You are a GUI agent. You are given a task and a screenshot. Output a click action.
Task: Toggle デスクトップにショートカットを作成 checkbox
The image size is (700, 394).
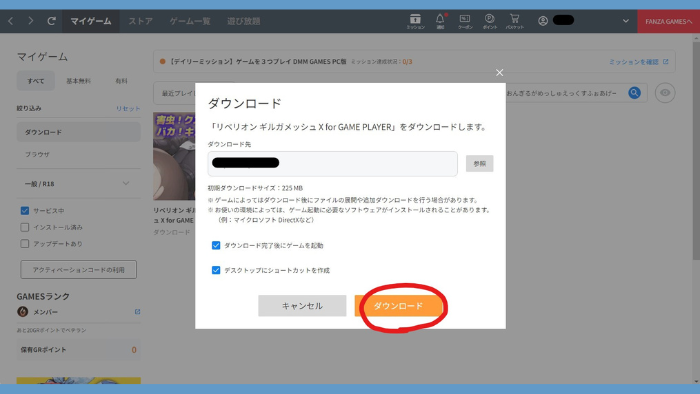tap(216, 270)
